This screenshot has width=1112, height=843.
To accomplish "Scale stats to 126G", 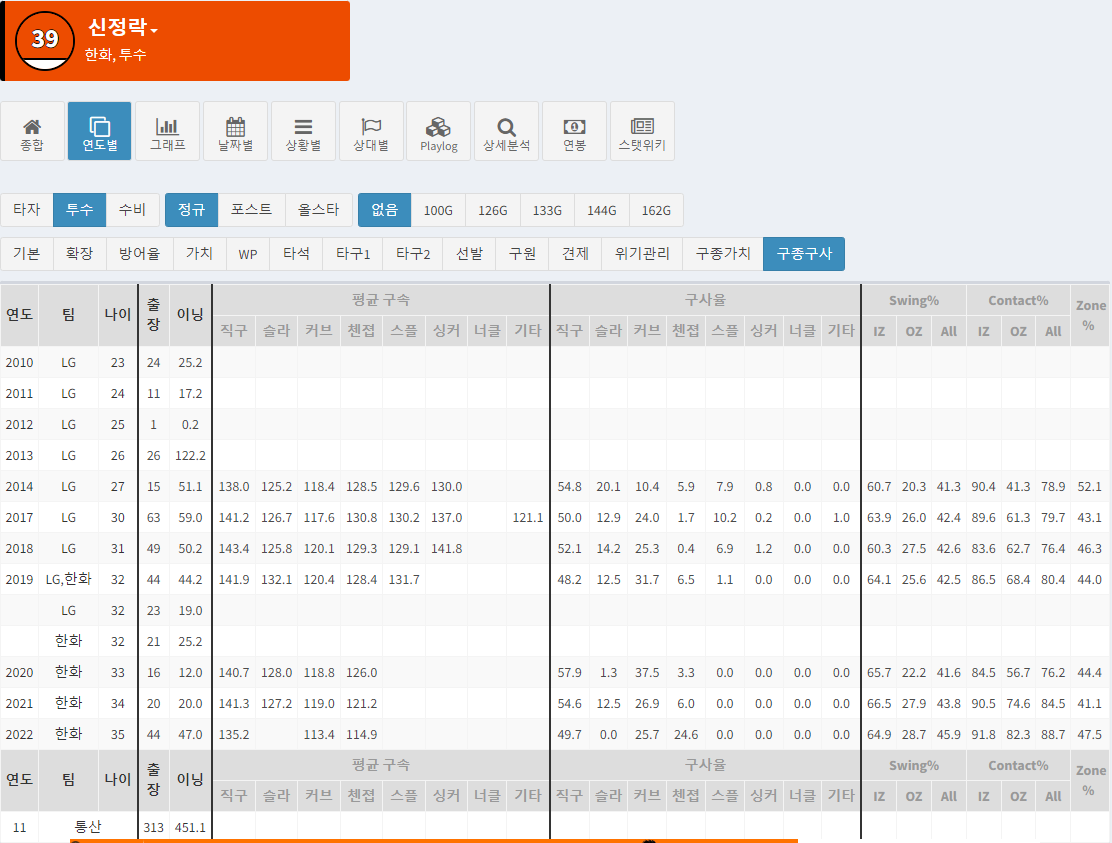I will pyautogui.click(x=492, y=210).
